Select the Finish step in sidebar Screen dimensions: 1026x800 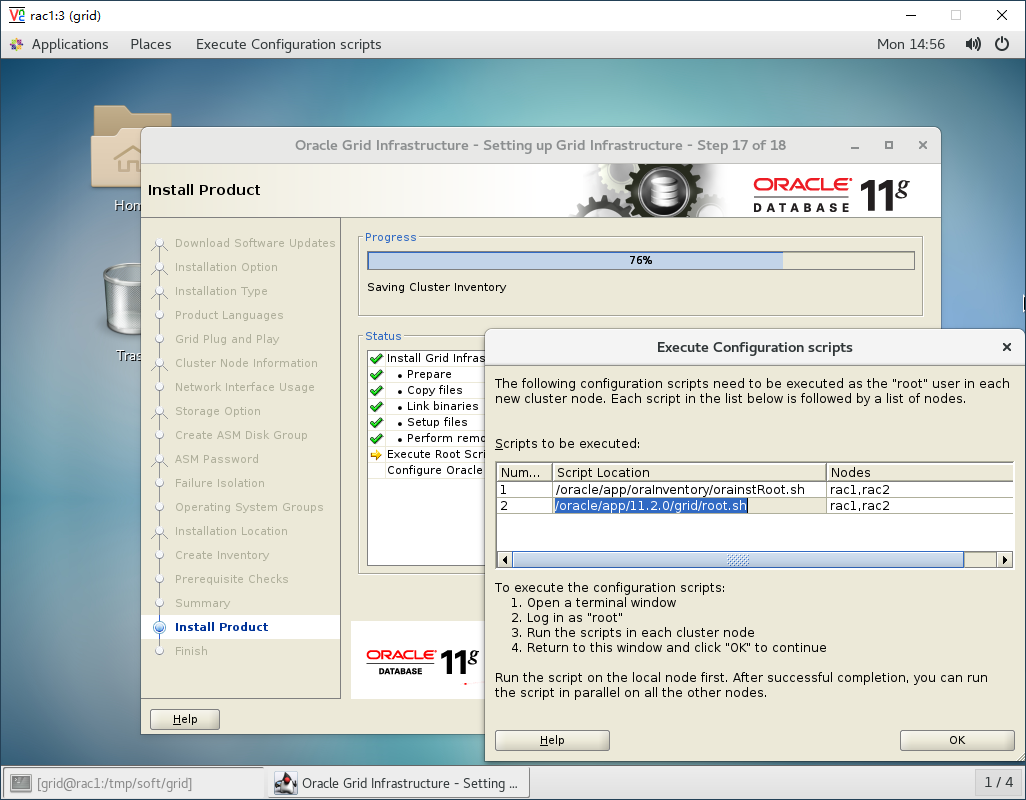[191, 651]
